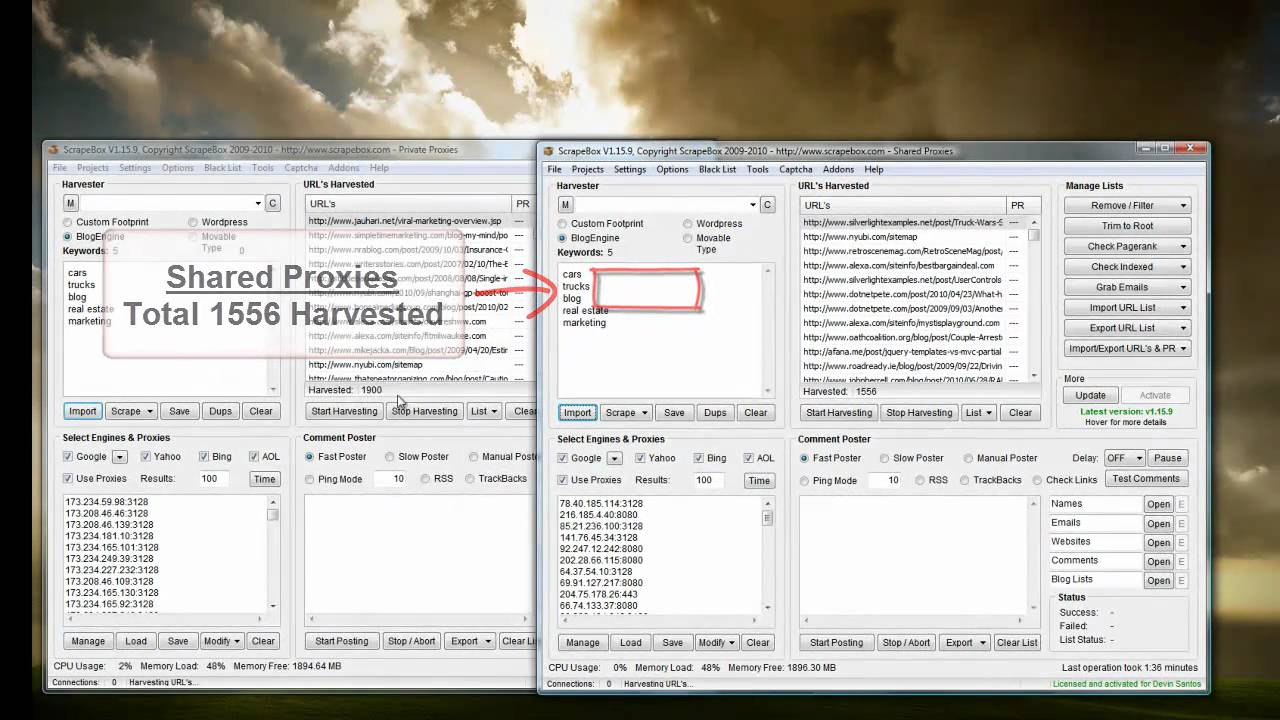Open Export URL List dropdown

(1127, 328)
